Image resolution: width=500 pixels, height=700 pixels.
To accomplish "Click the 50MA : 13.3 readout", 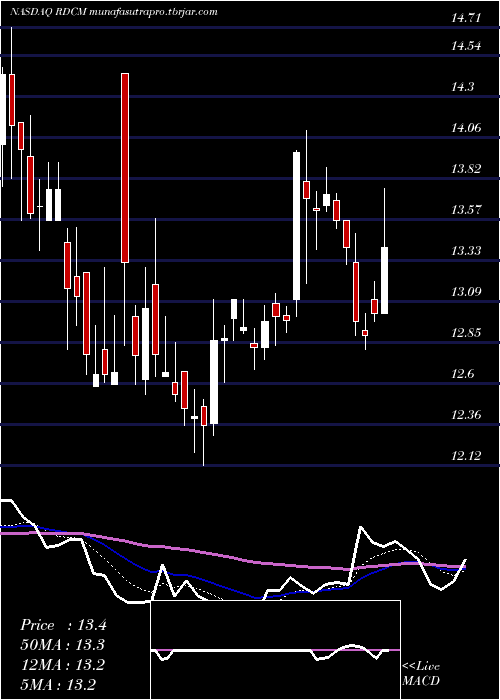I will coord(63,645).
